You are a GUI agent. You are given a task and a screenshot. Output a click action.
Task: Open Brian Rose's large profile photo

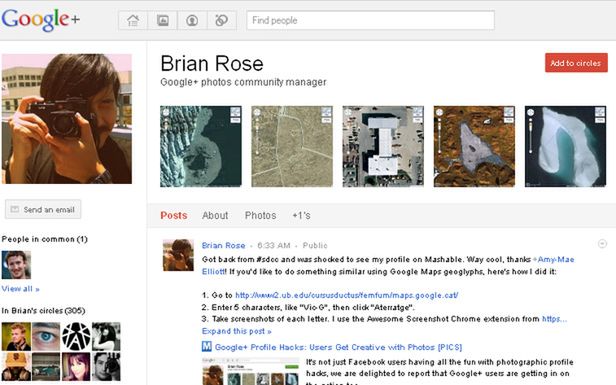[x=67, y=119]
